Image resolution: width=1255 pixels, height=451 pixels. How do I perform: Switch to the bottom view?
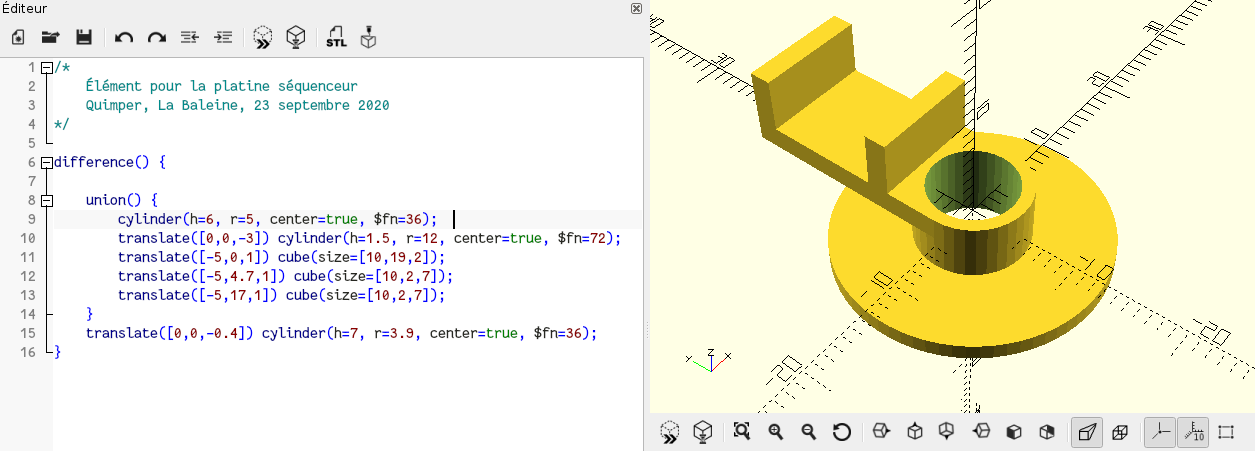pyautogui.click(x=947, y=432)
